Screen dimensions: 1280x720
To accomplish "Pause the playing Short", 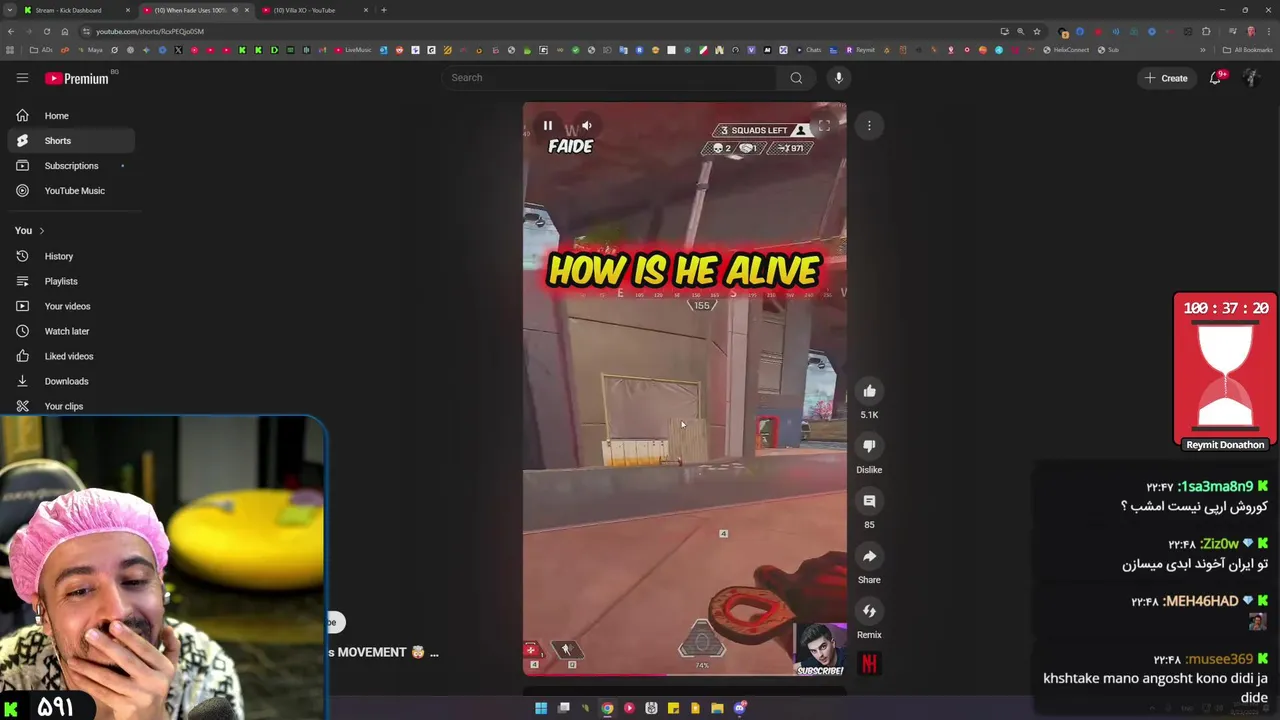I will [x=548, y=126].
